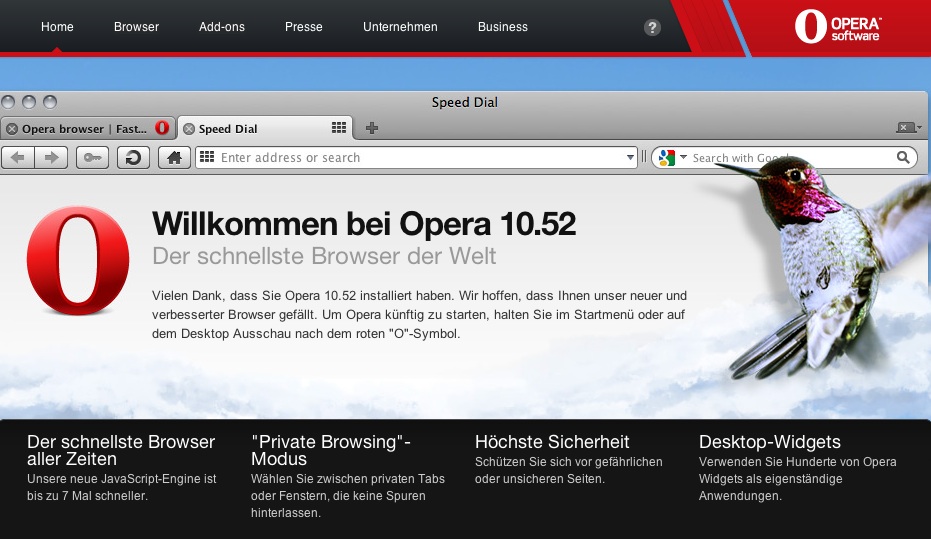Go back with the back arrow

click(x=18, y=157)
